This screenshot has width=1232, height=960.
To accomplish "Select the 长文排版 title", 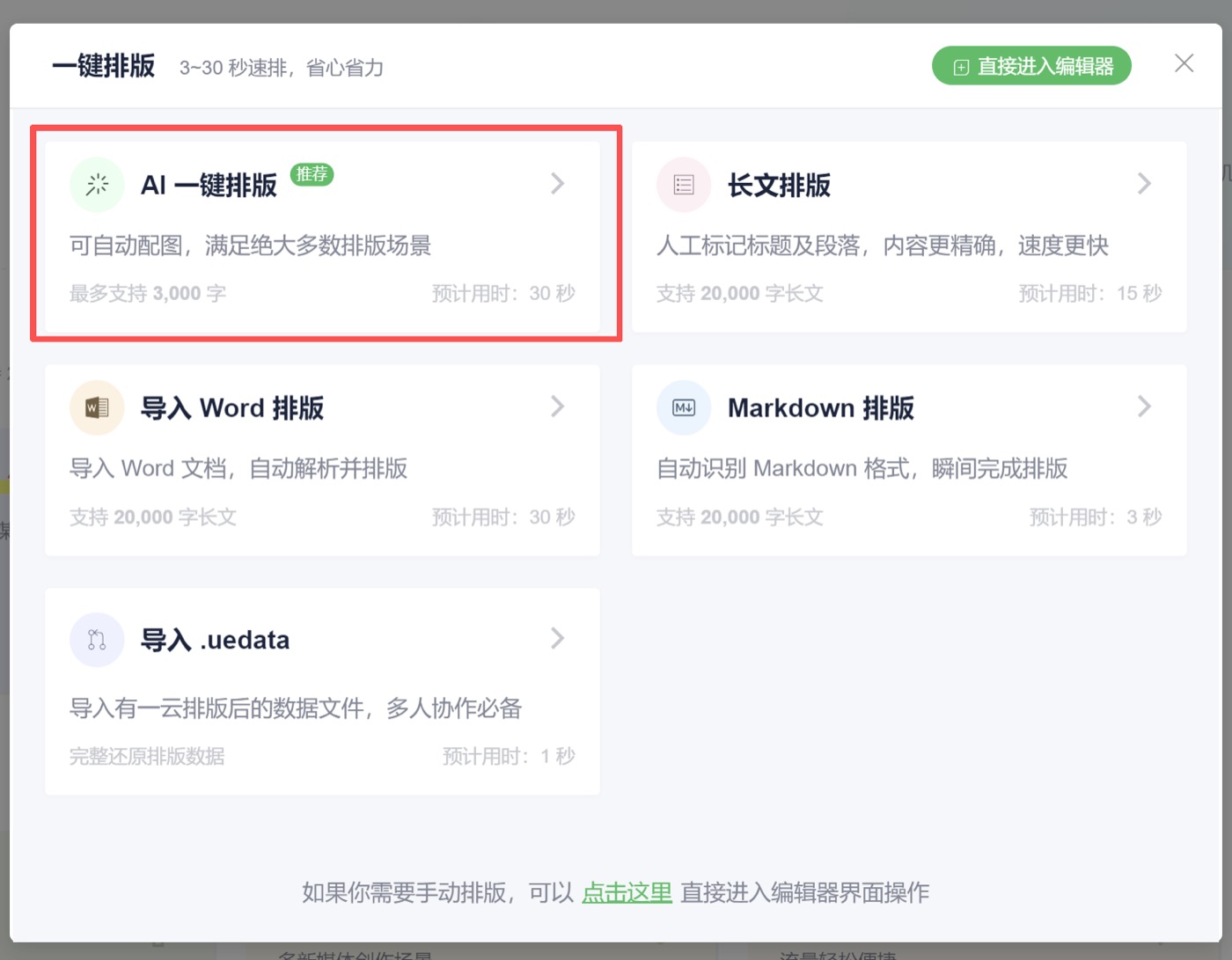I will click(779, 186).
